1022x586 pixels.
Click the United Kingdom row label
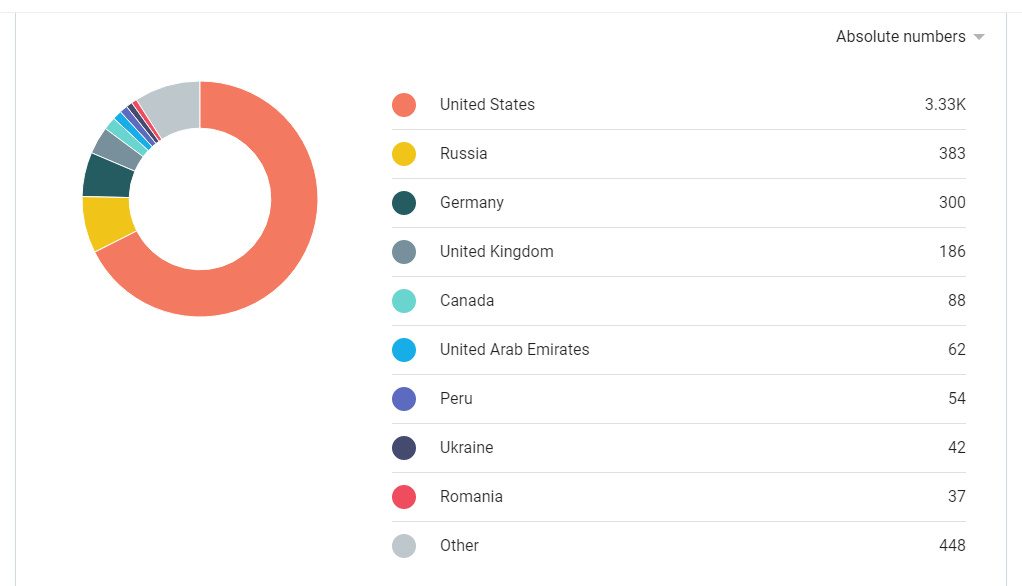(497, 252)
